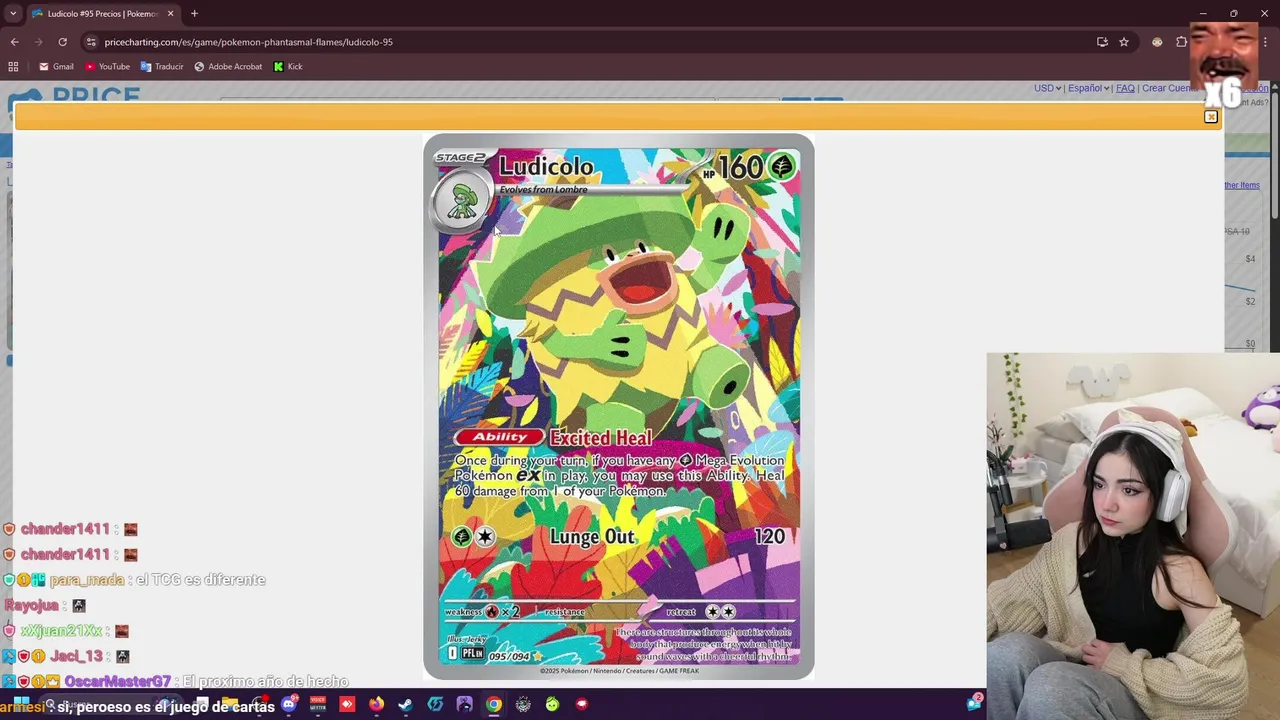This screenshot has height=720, width=1280.
Task: Install app icon in address bar
Action: pos(1102,42)
